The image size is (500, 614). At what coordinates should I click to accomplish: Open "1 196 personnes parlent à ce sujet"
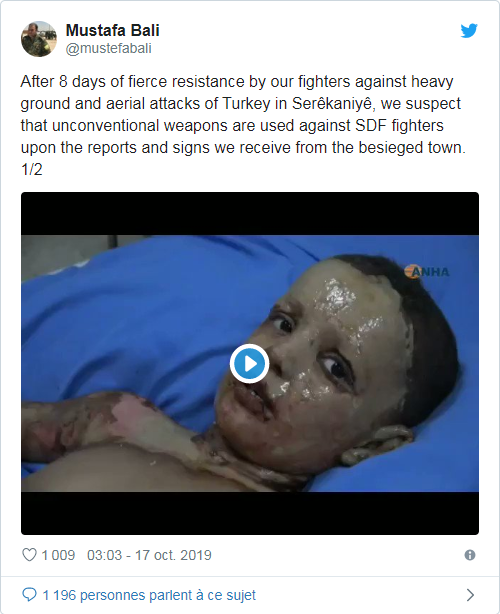click(x=149, y=595)
